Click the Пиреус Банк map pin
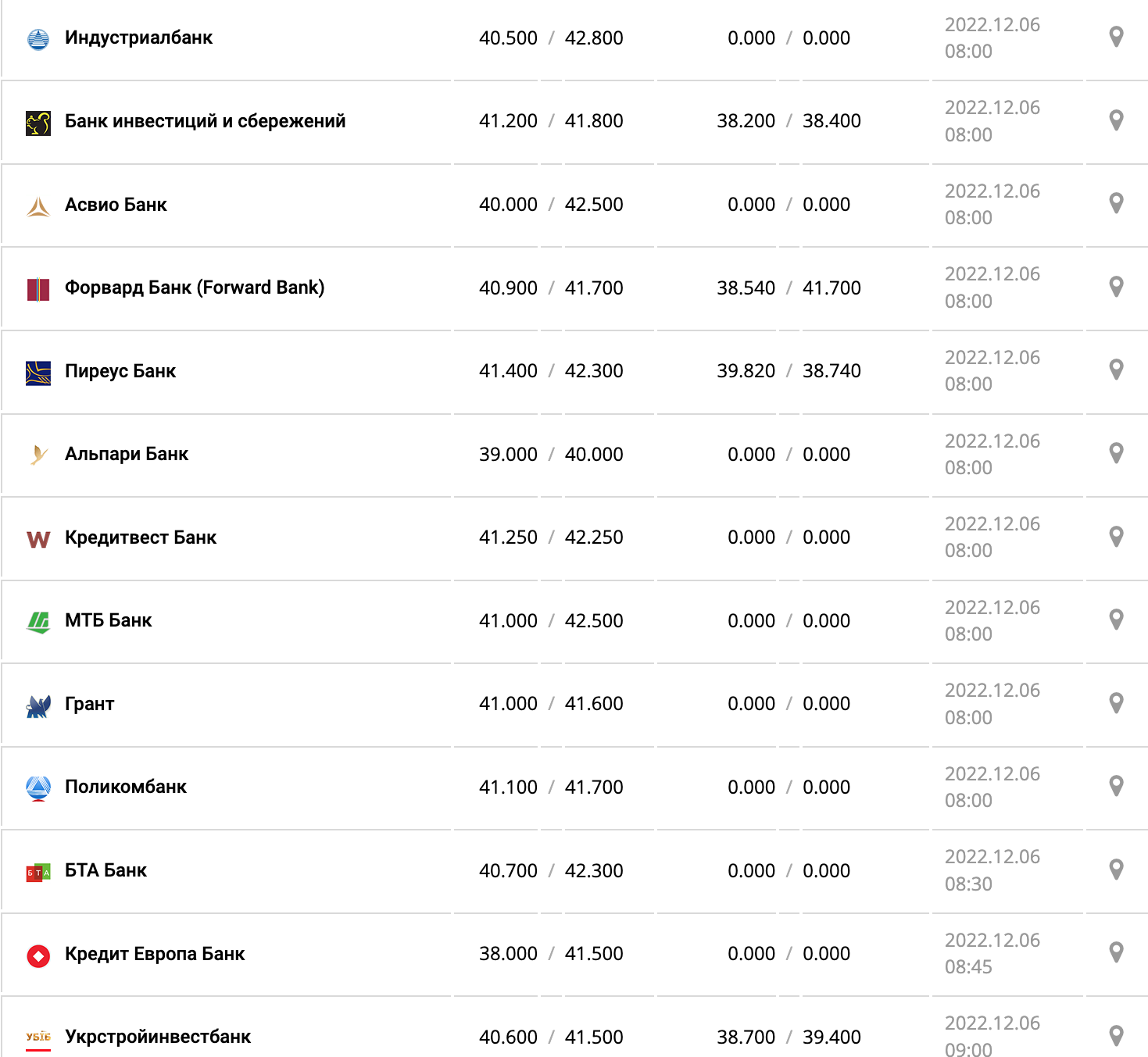 tap(1116, 370)
